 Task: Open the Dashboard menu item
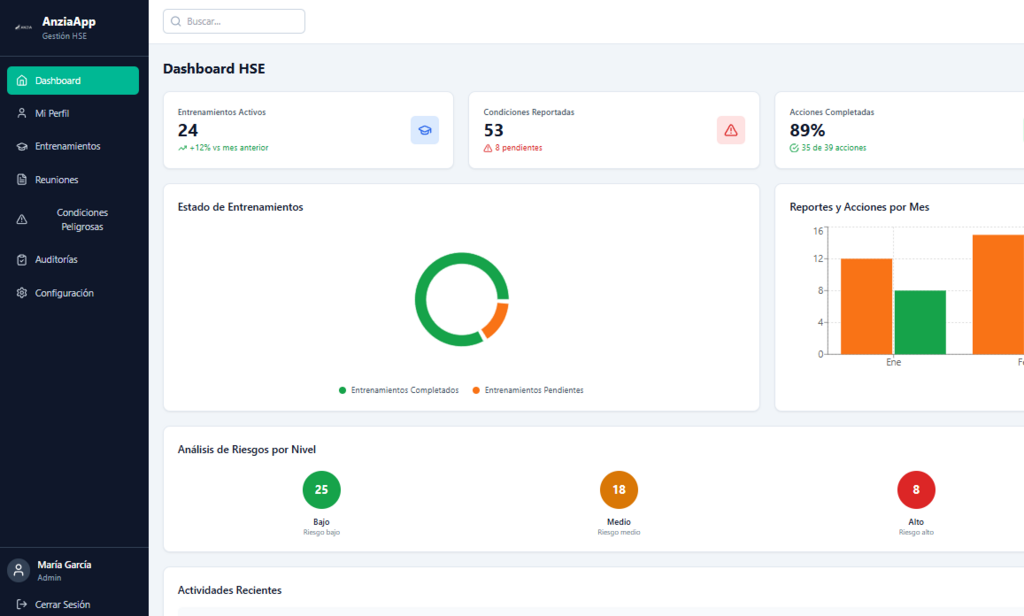pyautogui.click(x=73, y=81)
